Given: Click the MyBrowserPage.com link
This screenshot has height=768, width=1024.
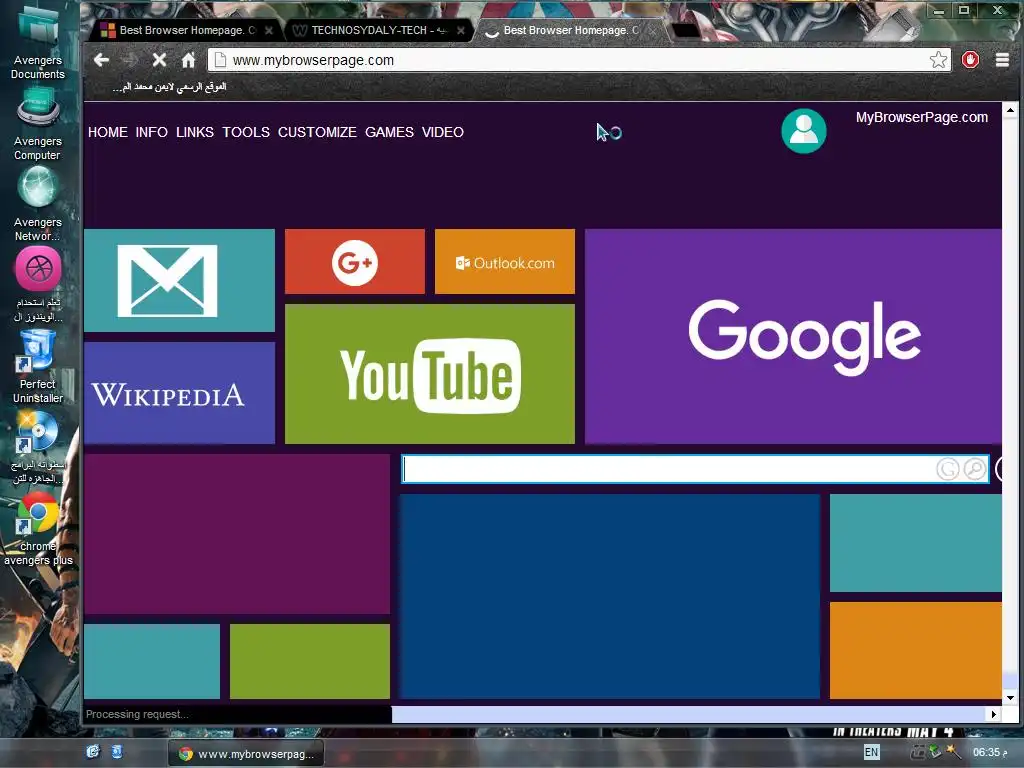Looking at the screenshot, I should pyautogui.click(x=921, y=117).
